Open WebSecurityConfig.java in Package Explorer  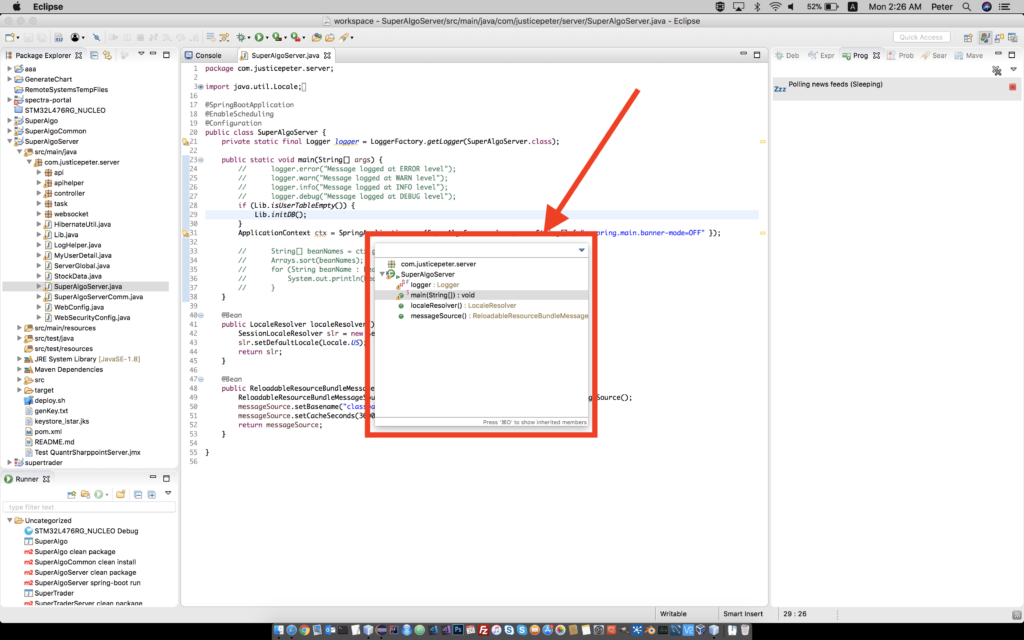click(x=92, y=317)
